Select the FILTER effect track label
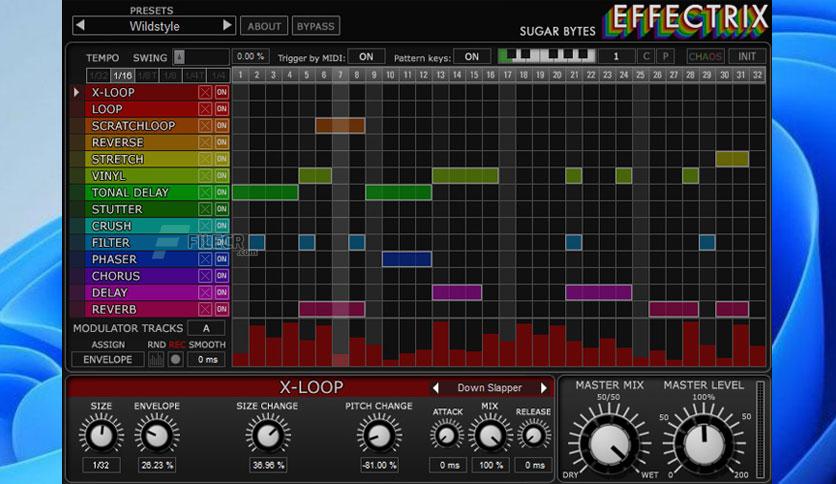The width and height of the screenshot is (836, 484). click(133, 243)
